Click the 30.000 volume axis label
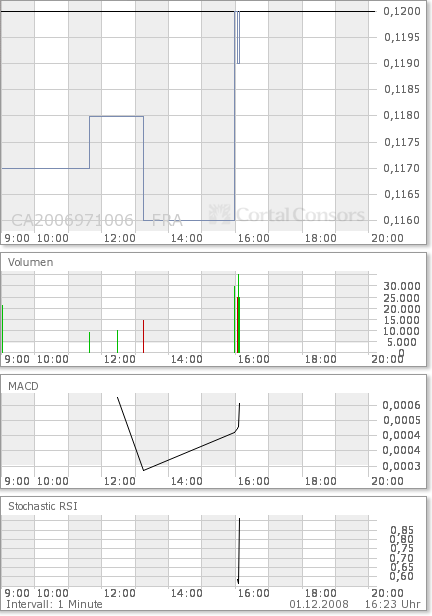This screenshot has height=616, width=432. [401, 286]
